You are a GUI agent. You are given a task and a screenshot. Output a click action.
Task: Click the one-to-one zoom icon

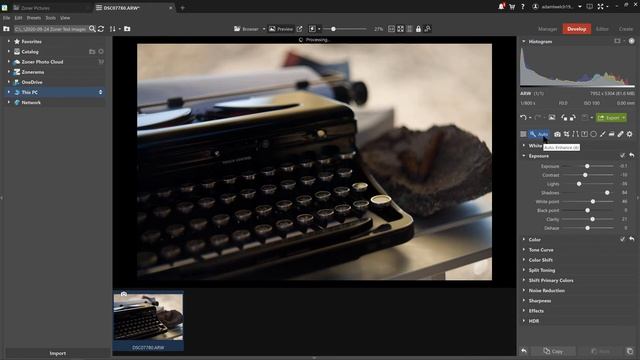tap(391, 29)
